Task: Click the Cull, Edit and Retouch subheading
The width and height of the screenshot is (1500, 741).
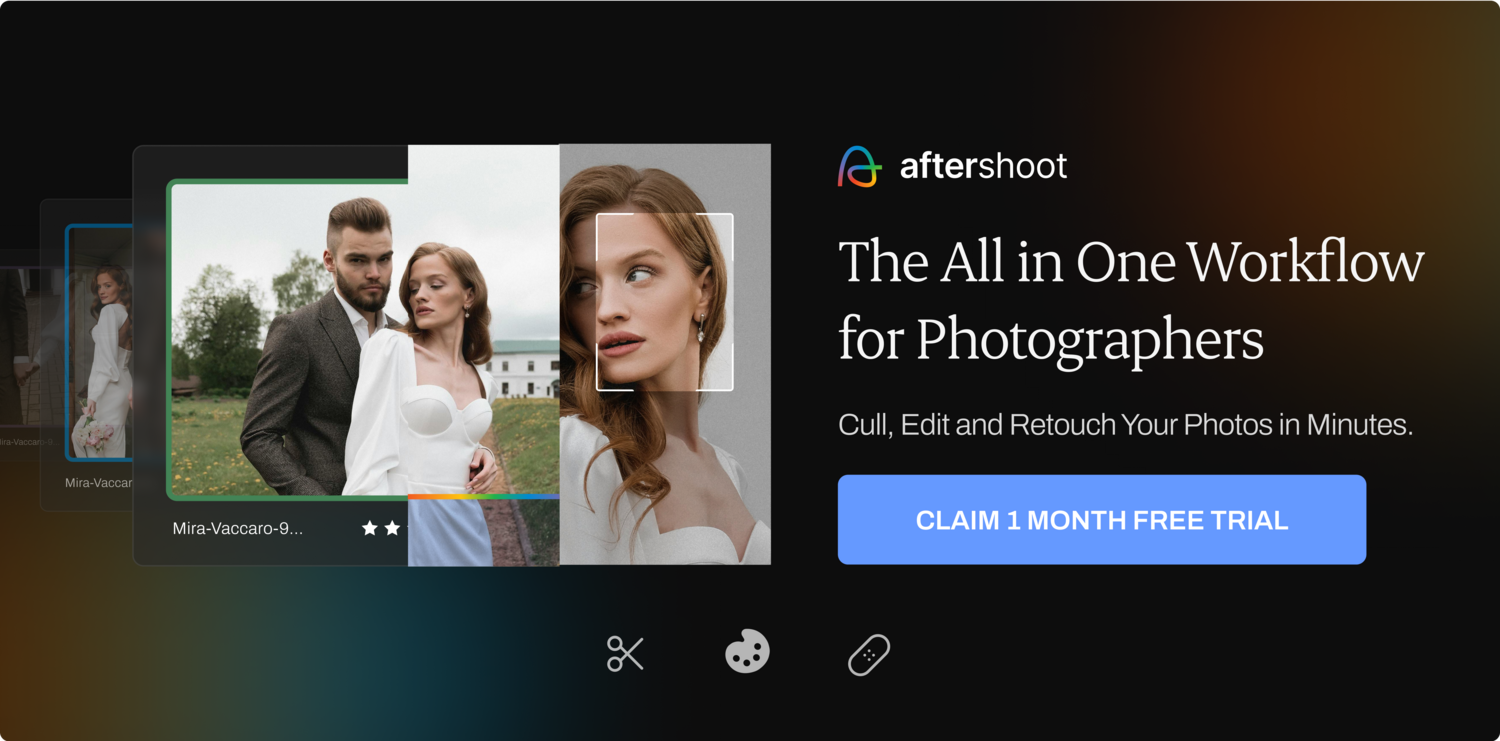Action: pyautogui.click(x=1125, y=425)
